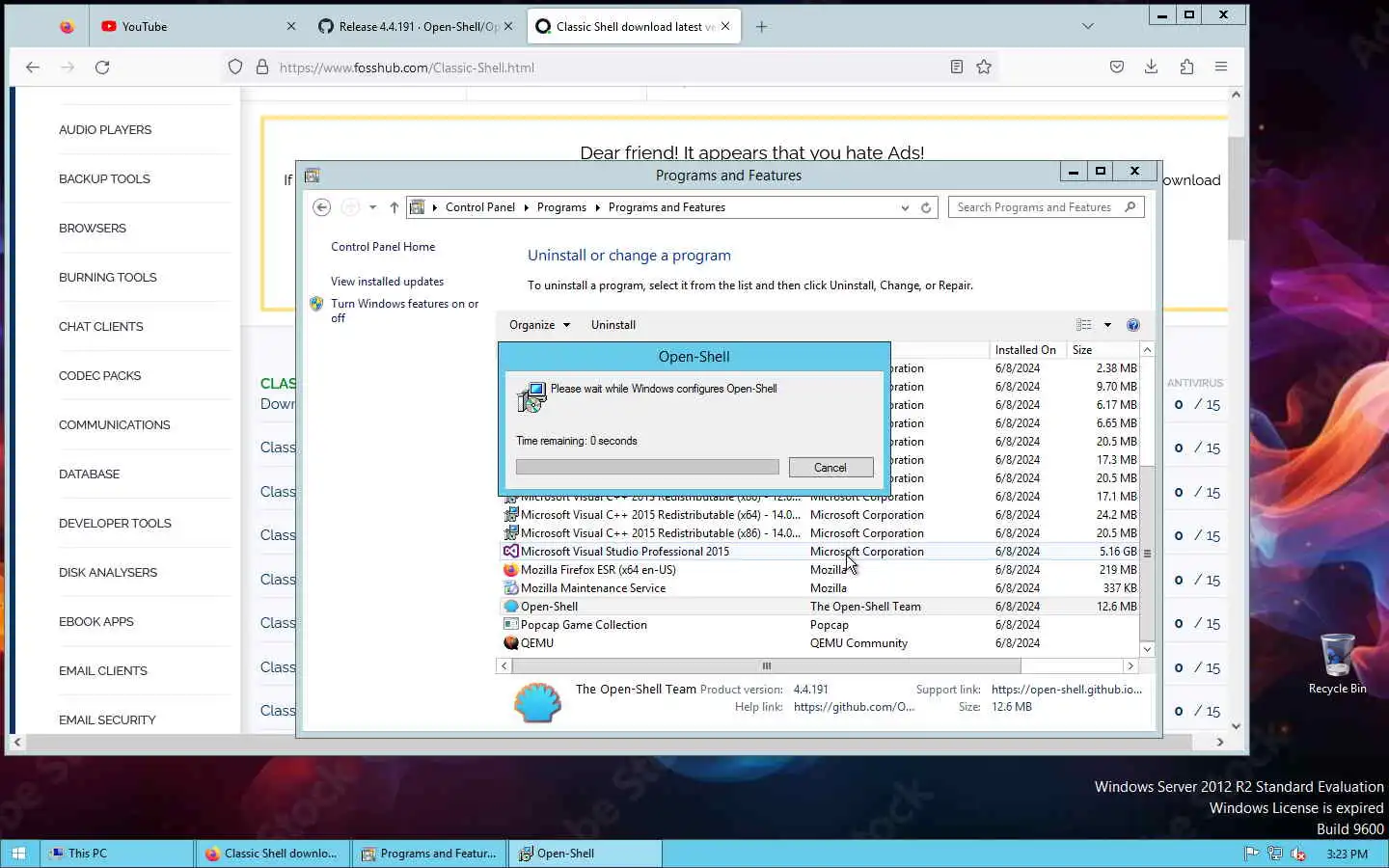
Task: Open the Open-Shell installer taskbar button
Action: 586,854
